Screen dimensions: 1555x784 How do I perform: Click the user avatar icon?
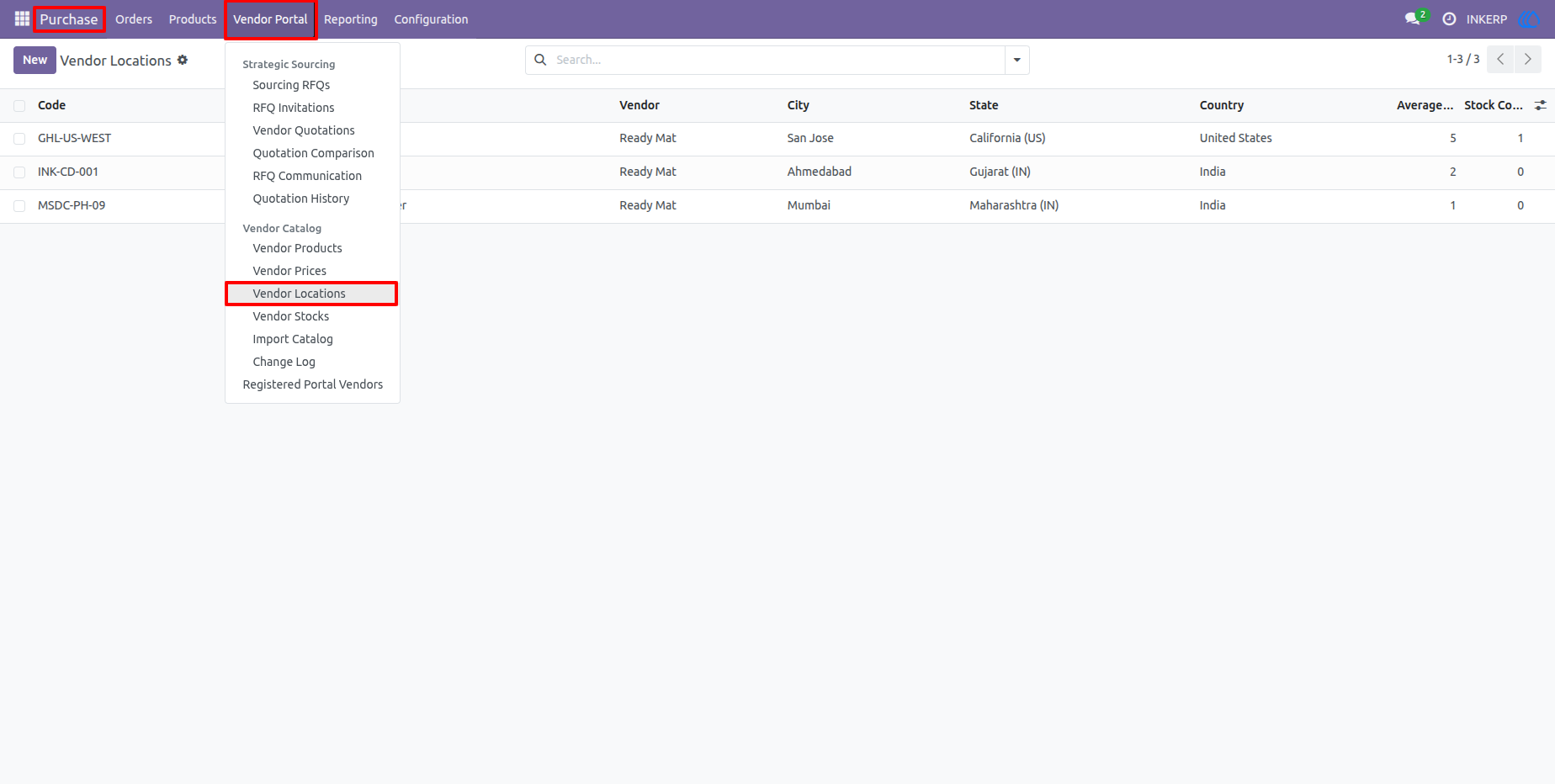(1528, 19)
